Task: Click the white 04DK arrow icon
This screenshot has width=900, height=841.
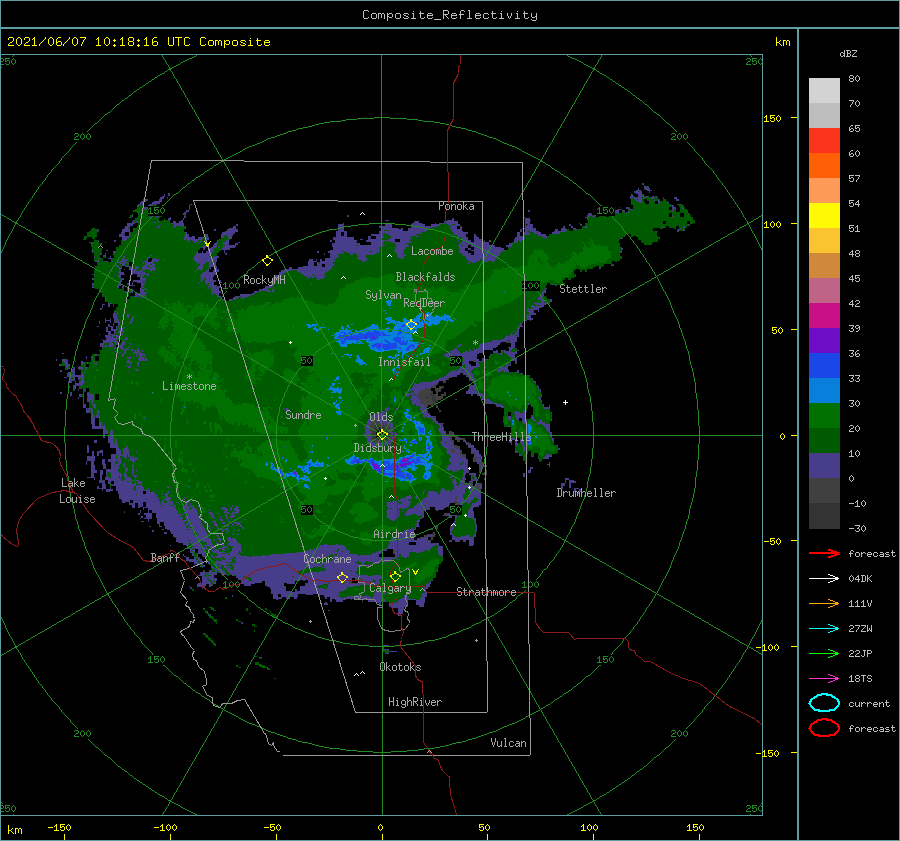Action: [824, 578]
